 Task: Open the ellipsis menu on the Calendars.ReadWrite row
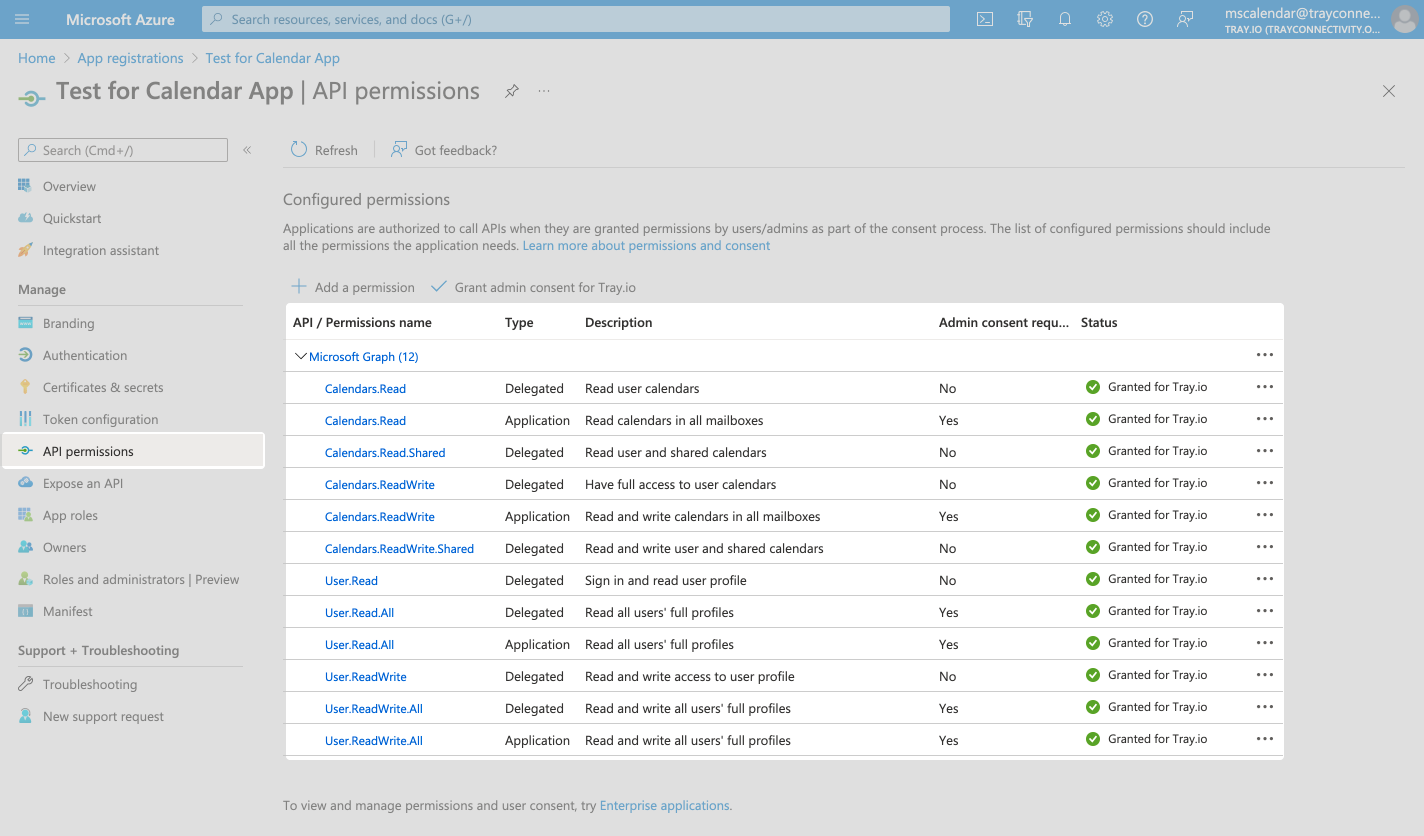click(x=1264, y=484)
